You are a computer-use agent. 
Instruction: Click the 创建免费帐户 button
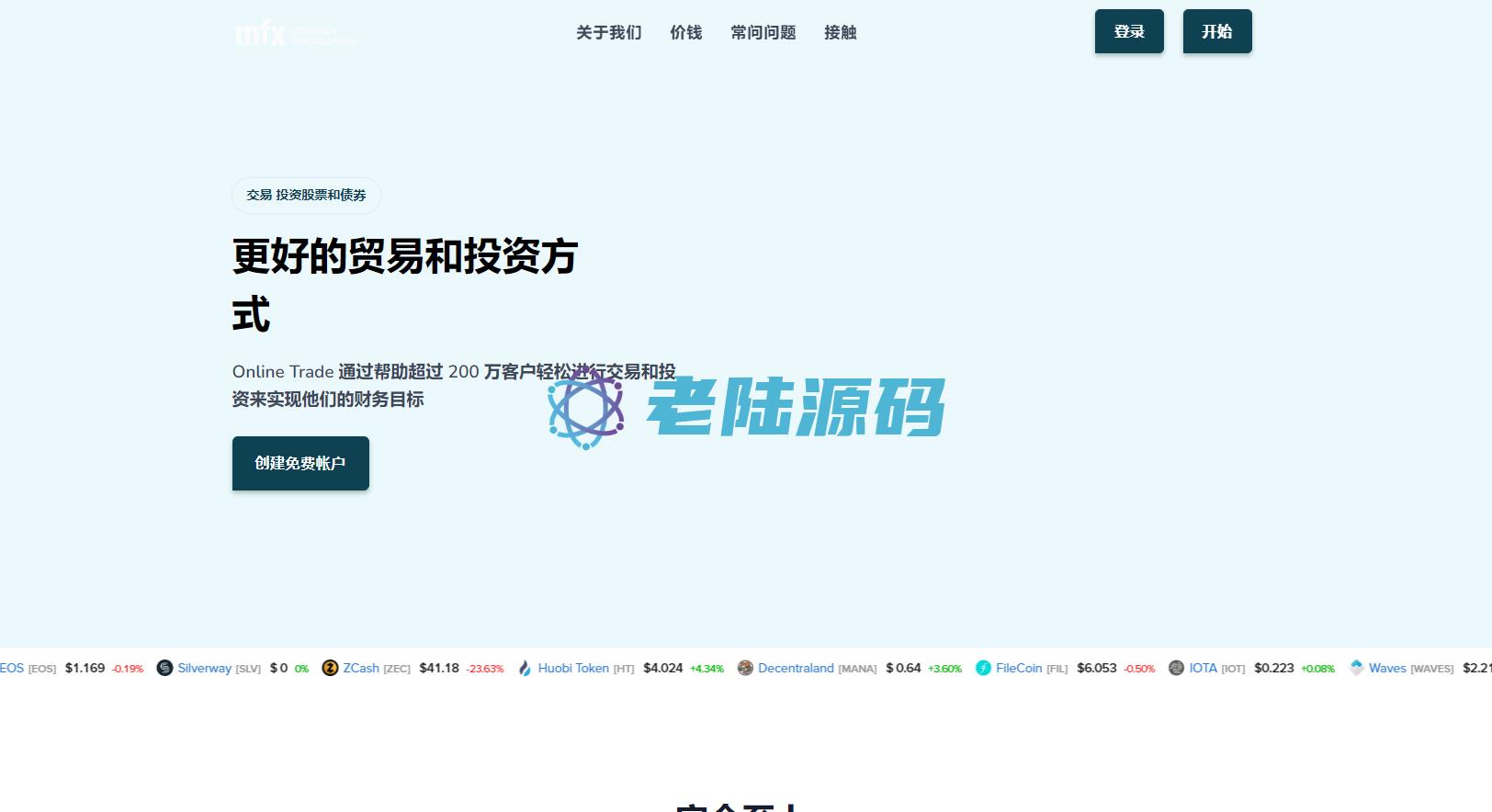tap(300, 463)
